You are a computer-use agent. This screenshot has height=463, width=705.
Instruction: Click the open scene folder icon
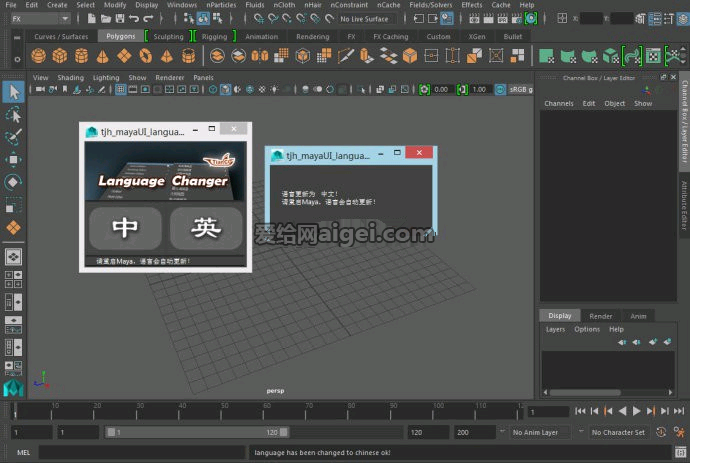pyautogui.click(x=106, y=19)
